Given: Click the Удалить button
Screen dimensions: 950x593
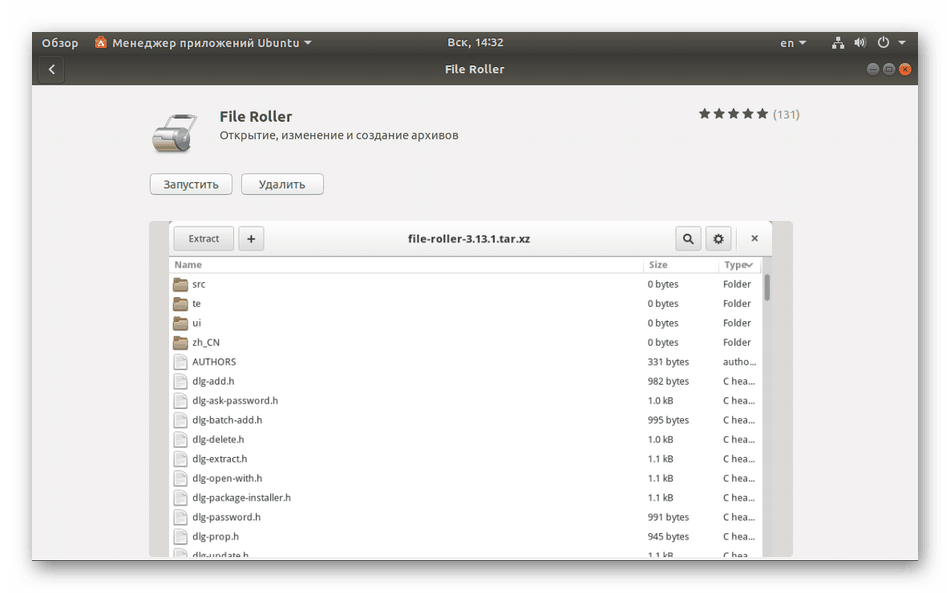Looking at the screenshot, I should click(x=282, y=184).
